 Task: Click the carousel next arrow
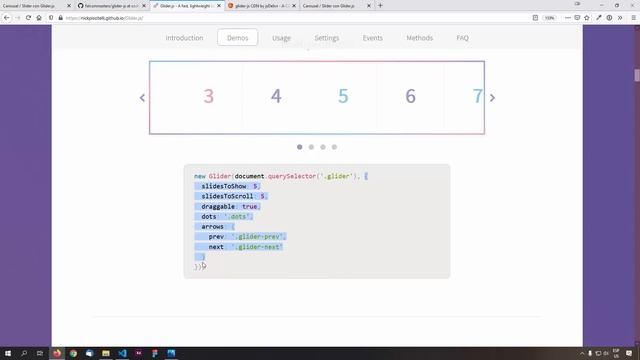[x=492, y=98]
